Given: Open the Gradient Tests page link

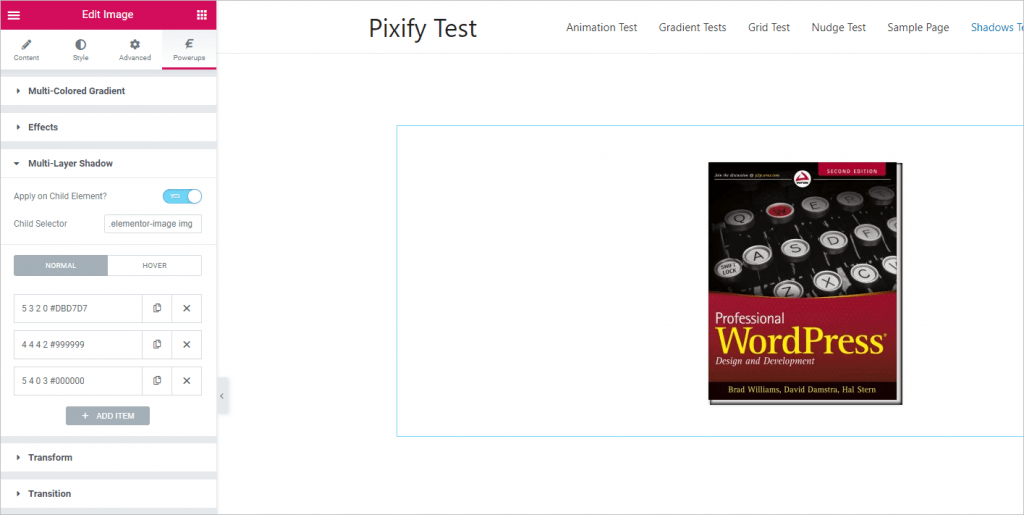Looking at the screenshot, I should (x=692, y=27).
